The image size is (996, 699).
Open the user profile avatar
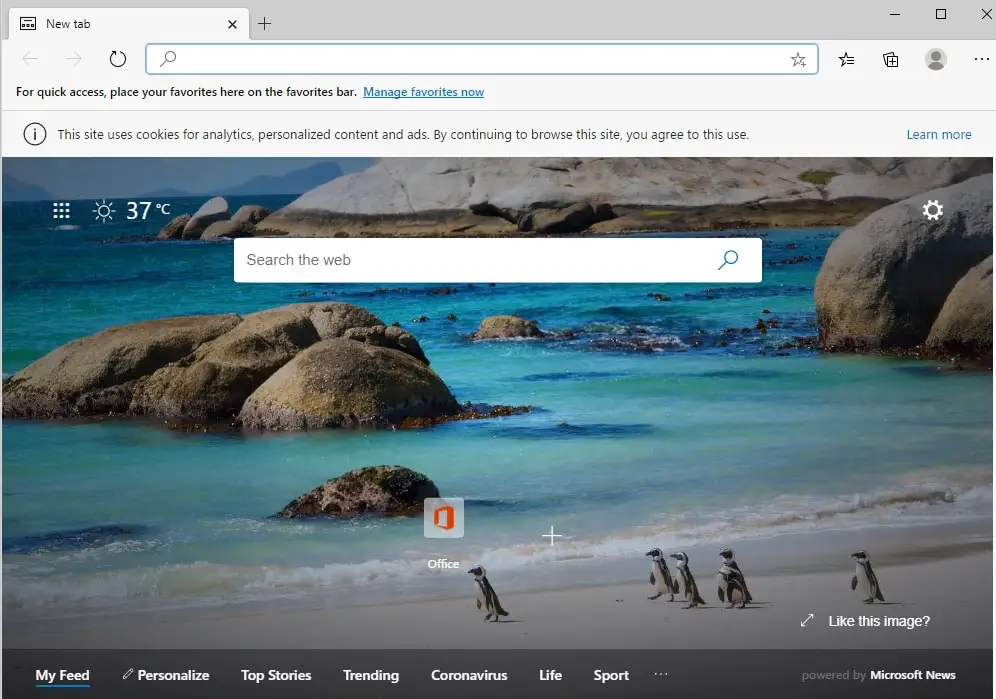[x=936, y=59]
